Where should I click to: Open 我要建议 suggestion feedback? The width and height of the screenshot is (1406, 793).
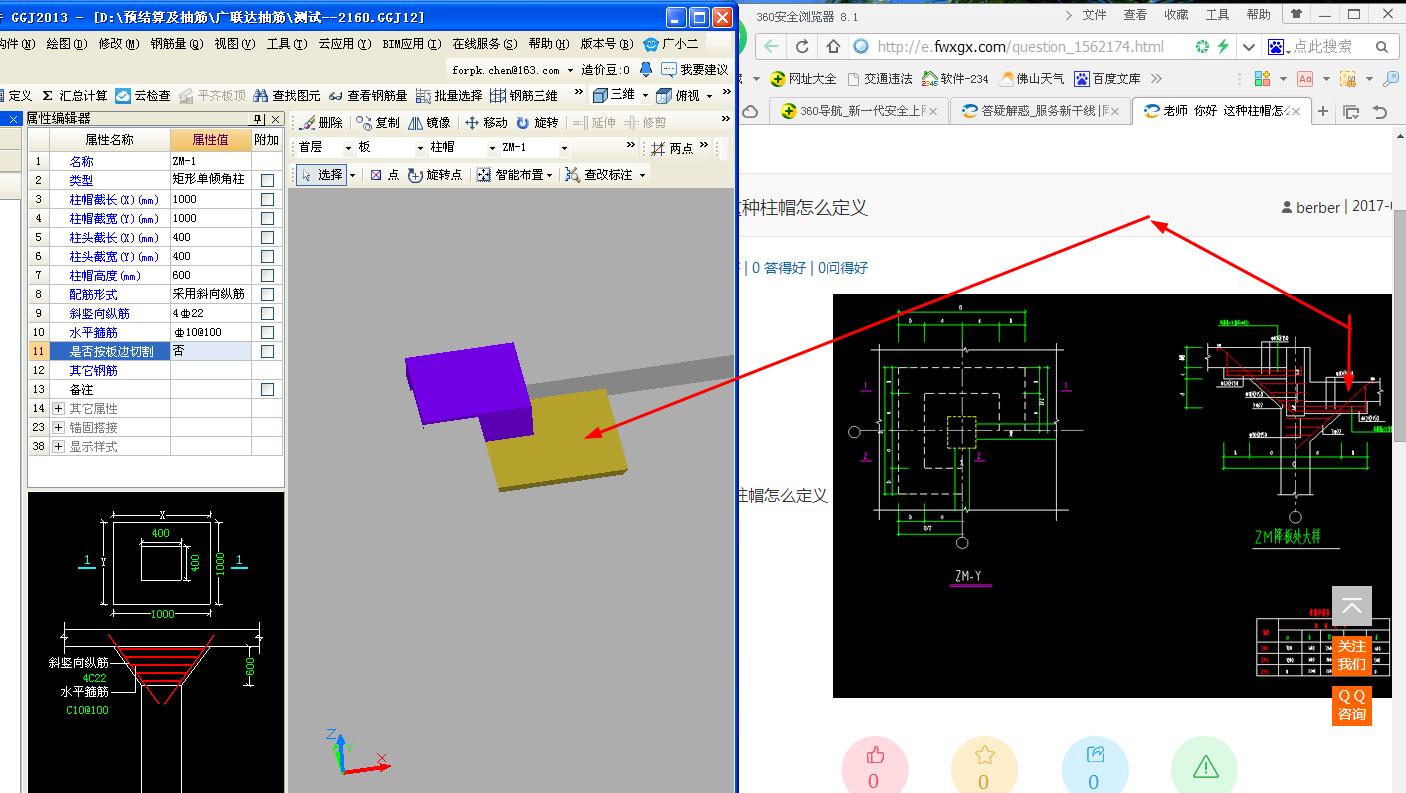[695, 69]
